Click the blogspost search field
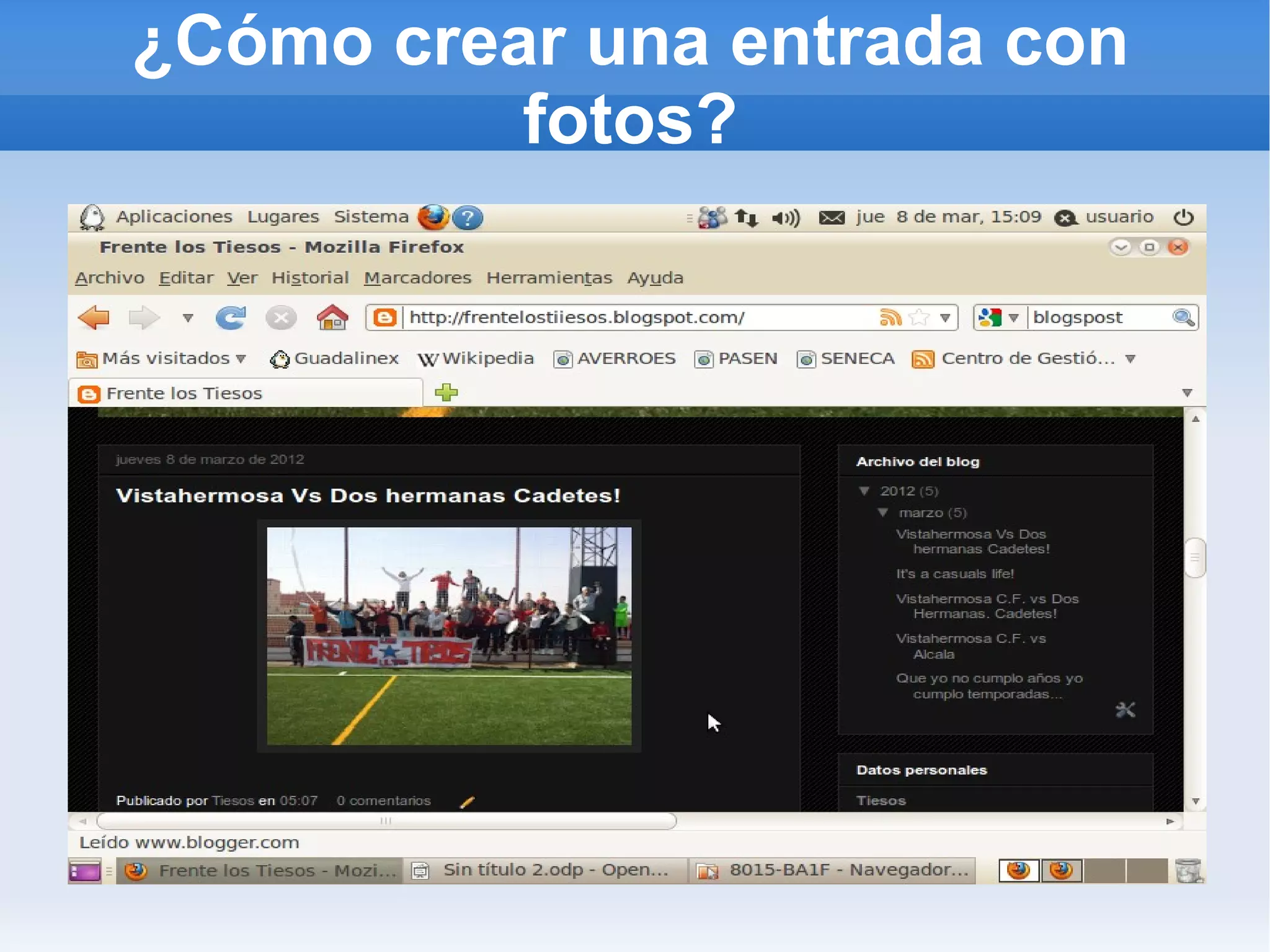This screenshot has height=952, width=1270. pyautogui.click(x=1099, y=318)
